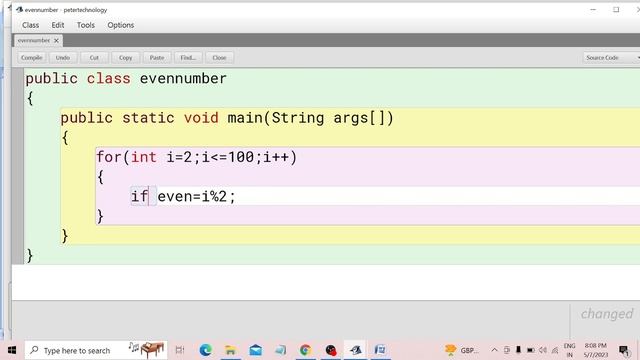Open the Class menu
The height and width of the screenshot is (360, 640).
(31, 25)
